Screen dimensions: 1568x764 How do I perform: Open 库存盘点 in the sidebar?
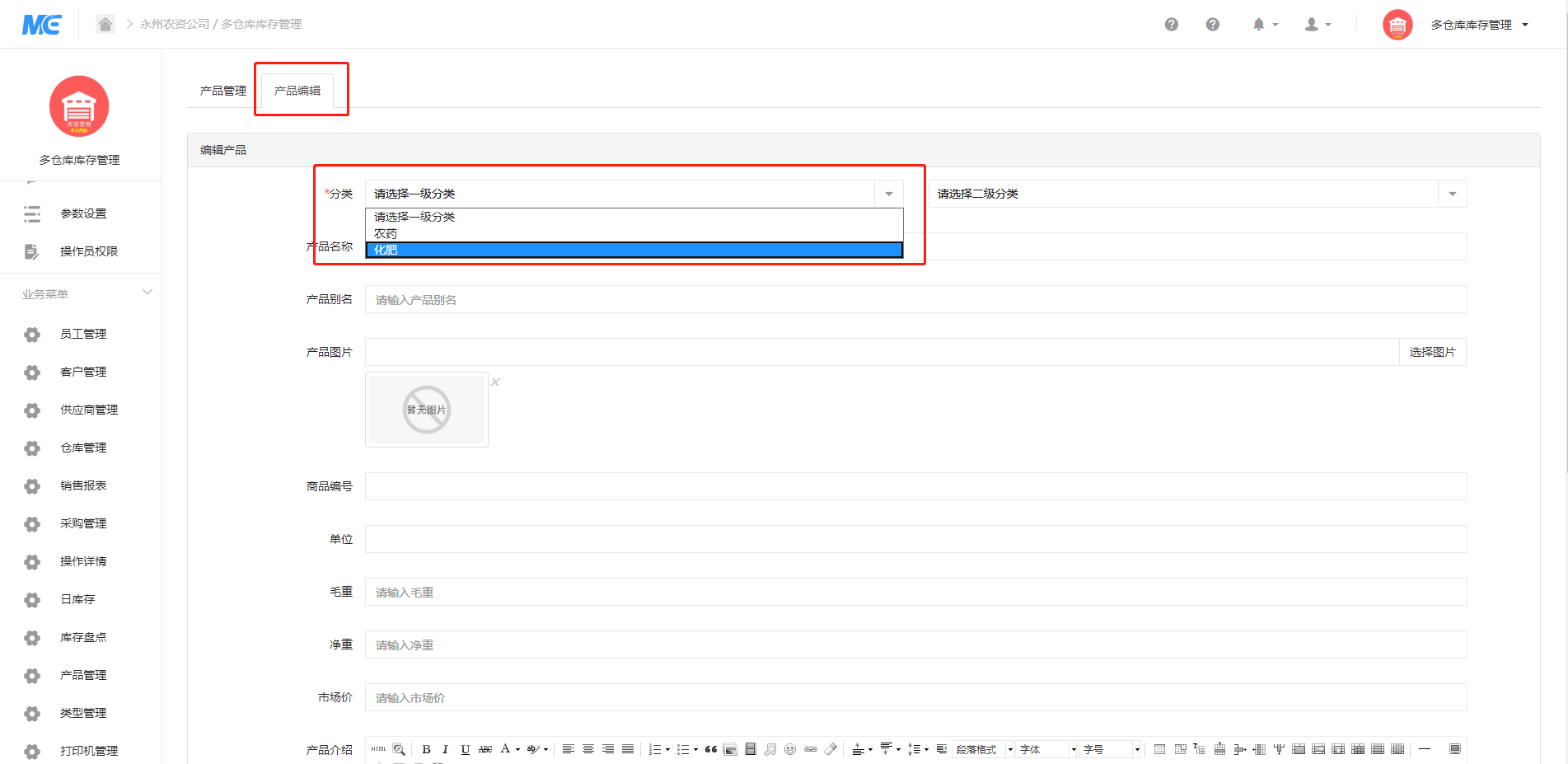point(83,637)
